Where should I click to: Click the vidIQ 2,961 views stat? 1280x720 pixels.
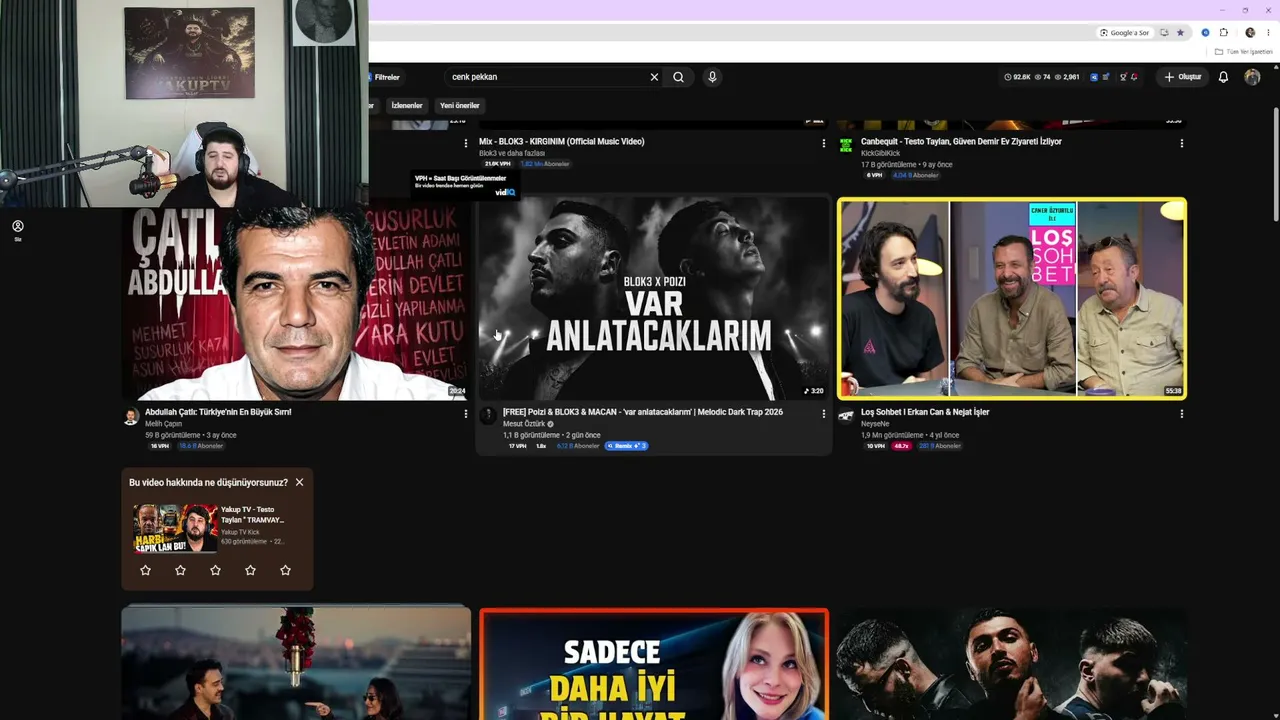tap(1067, 77)
